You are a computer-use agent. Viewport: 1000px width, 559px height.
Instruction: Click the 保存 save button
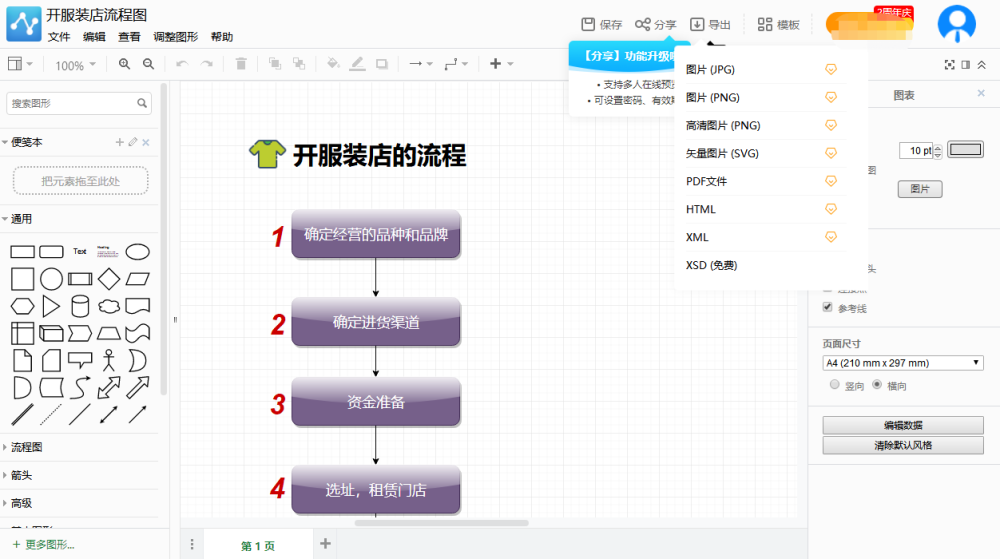pos(601,24)
